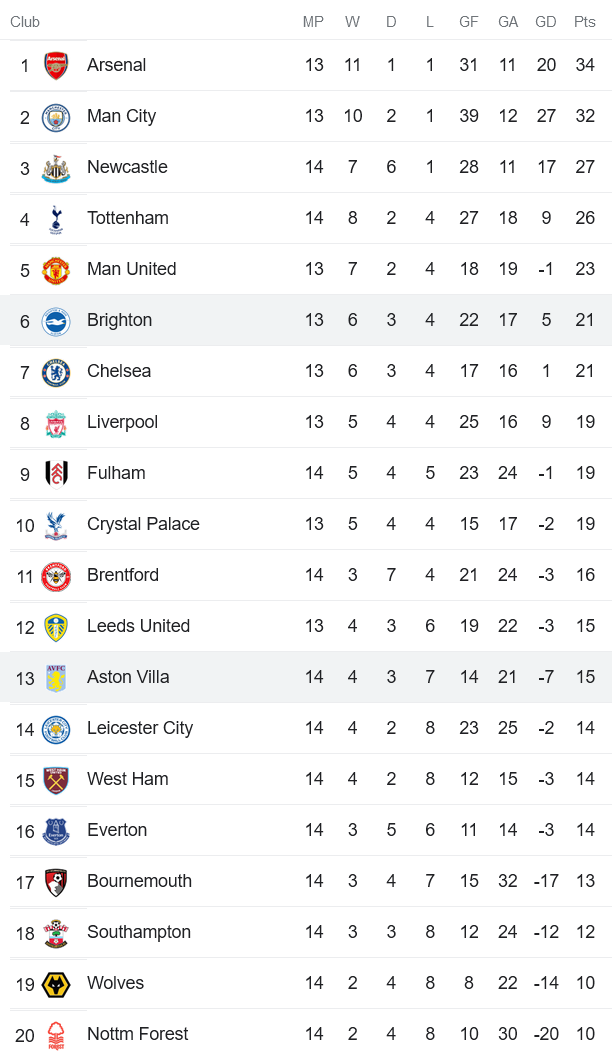Click the Newcastle club crest
Viewport: 612px width, 1060px height.
tap(56, 168)
